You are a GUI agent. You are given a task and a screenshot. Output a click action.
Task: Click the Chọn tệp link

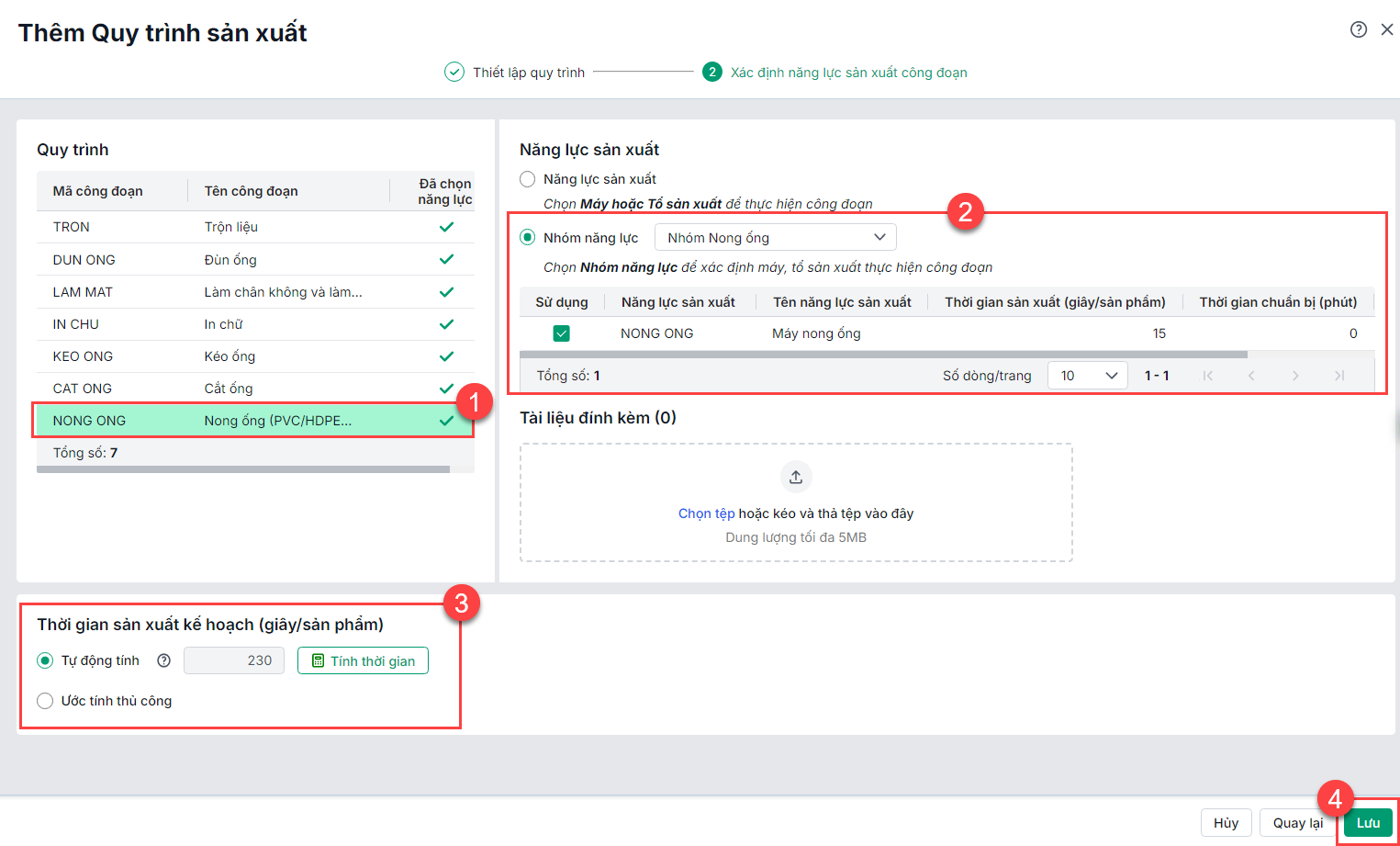coord(706,513)
